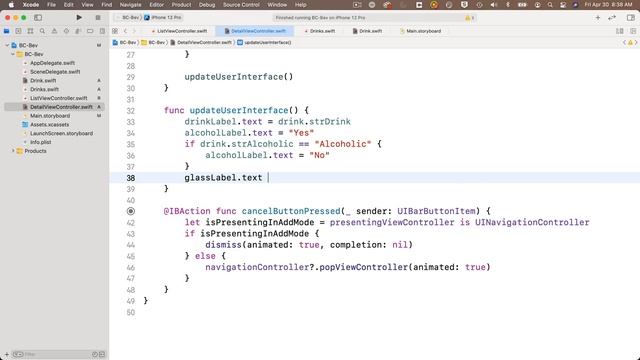640x360 pixels.
Task: Click the IBAction connection circle on line 41
Action: 131,211
